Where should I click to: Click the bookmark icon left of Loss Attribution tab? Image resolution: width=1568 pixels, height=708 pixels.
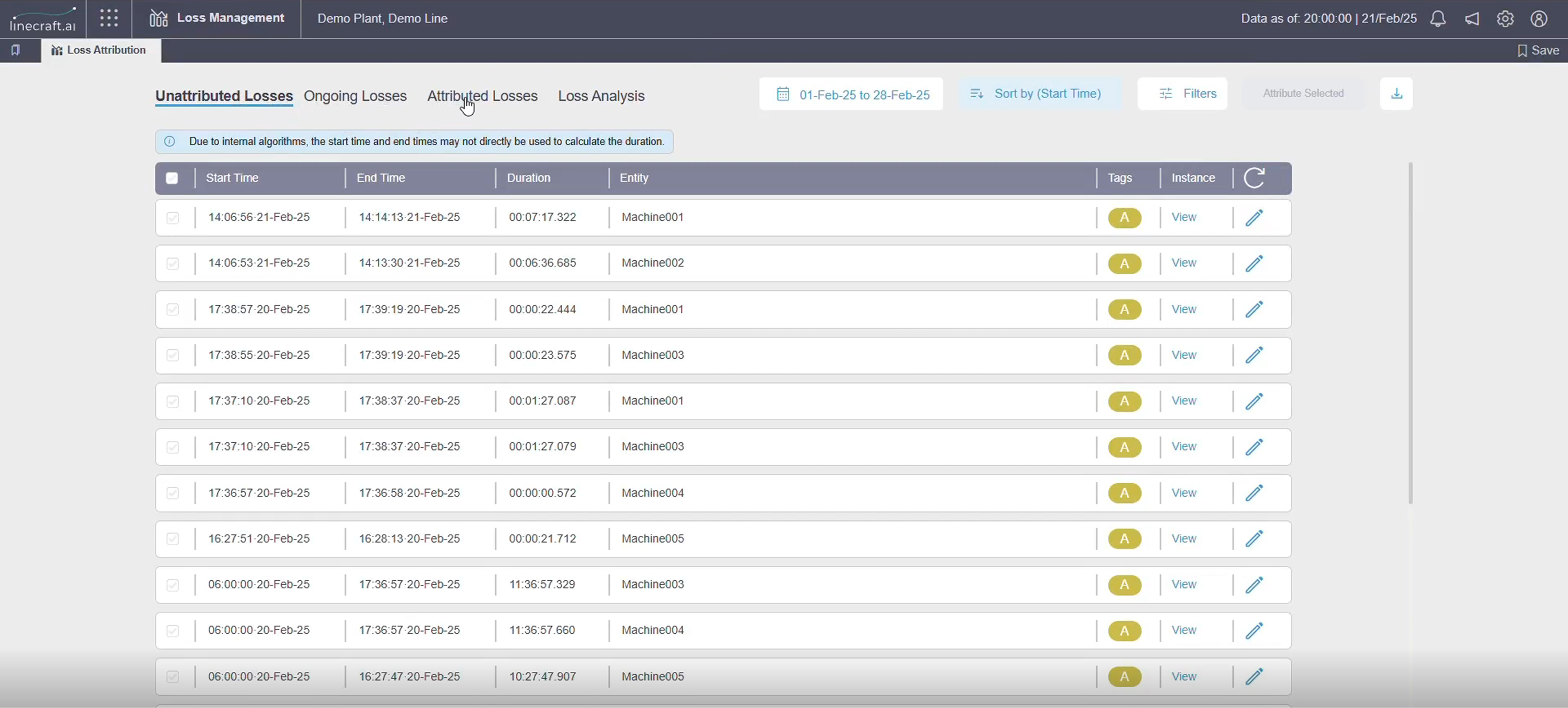coord(16,50)
